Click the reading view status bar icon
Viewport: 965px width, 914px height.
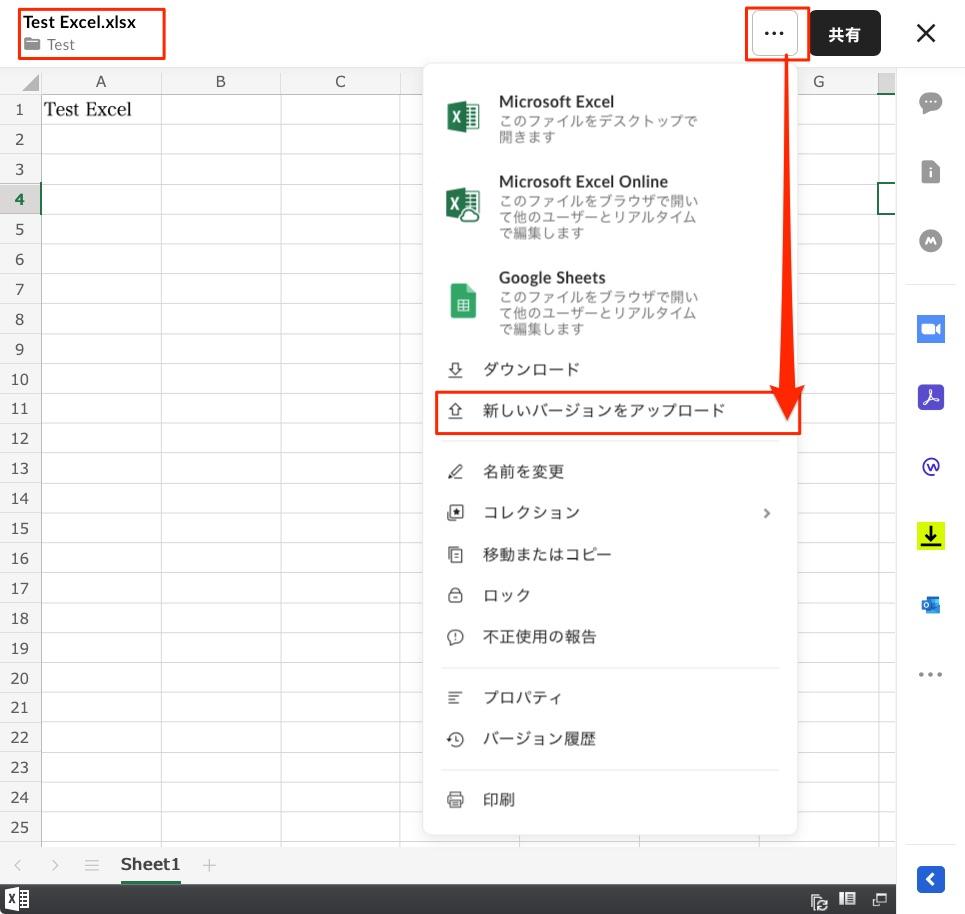point(847,900)
